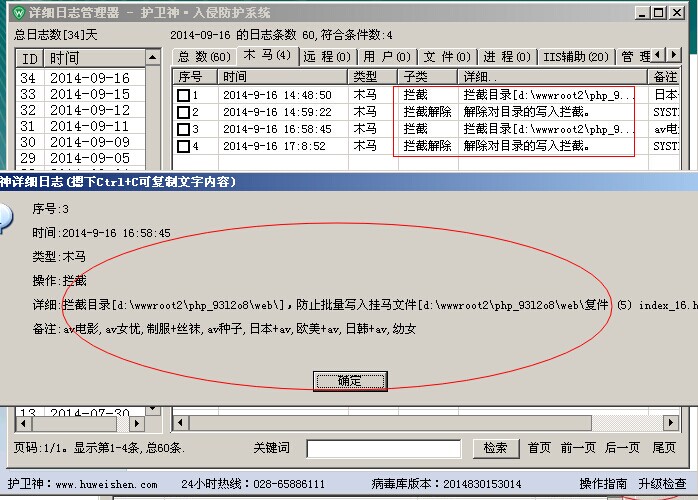Select the IIS辅助(20) tab
This screenshot has width=698, height=500.
tap(576, 57)
